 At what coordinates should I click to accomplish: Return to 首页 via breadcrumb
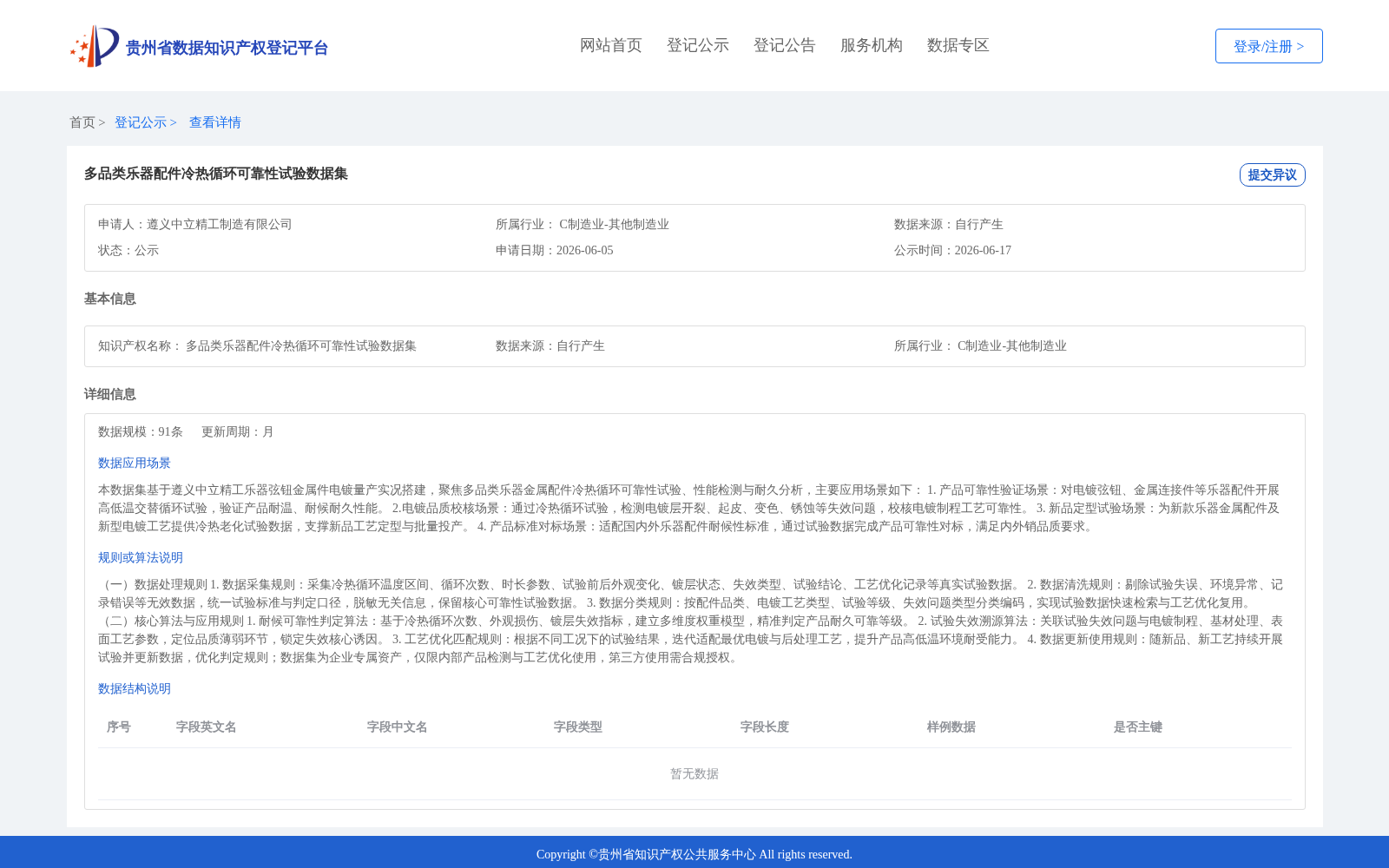[82, 122]
